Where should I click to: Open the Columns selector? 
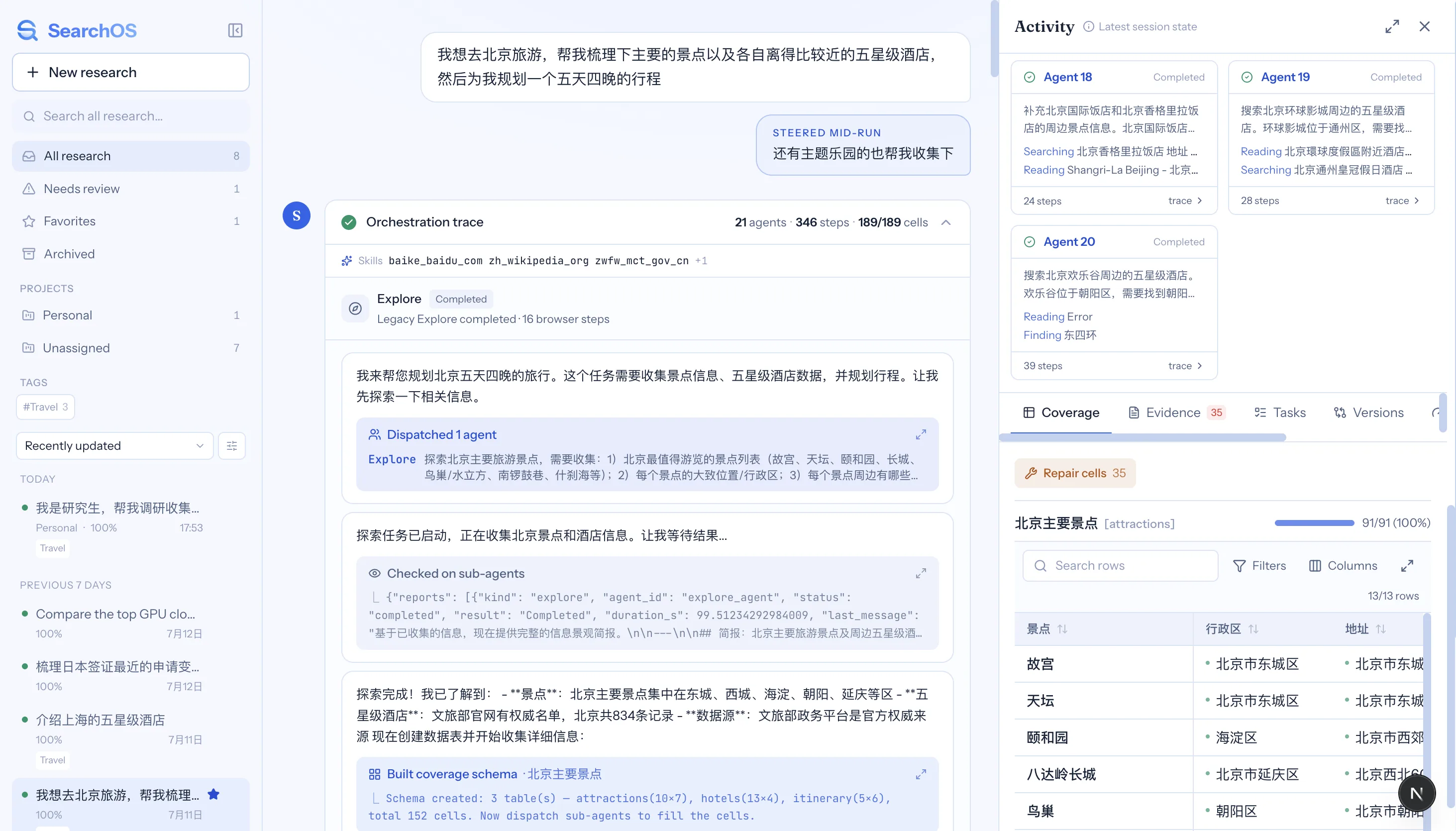tap(1343, 566)
